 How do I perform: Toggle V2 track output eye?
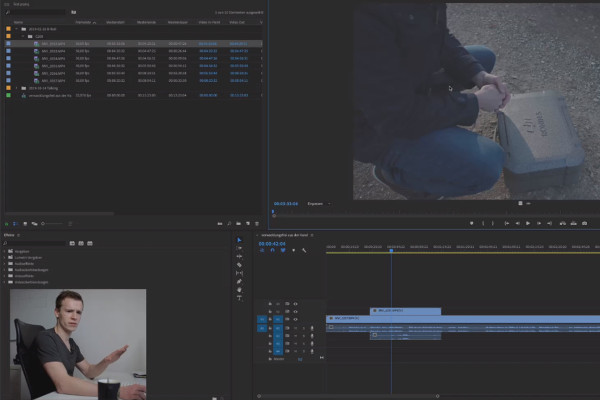(295, 312)
